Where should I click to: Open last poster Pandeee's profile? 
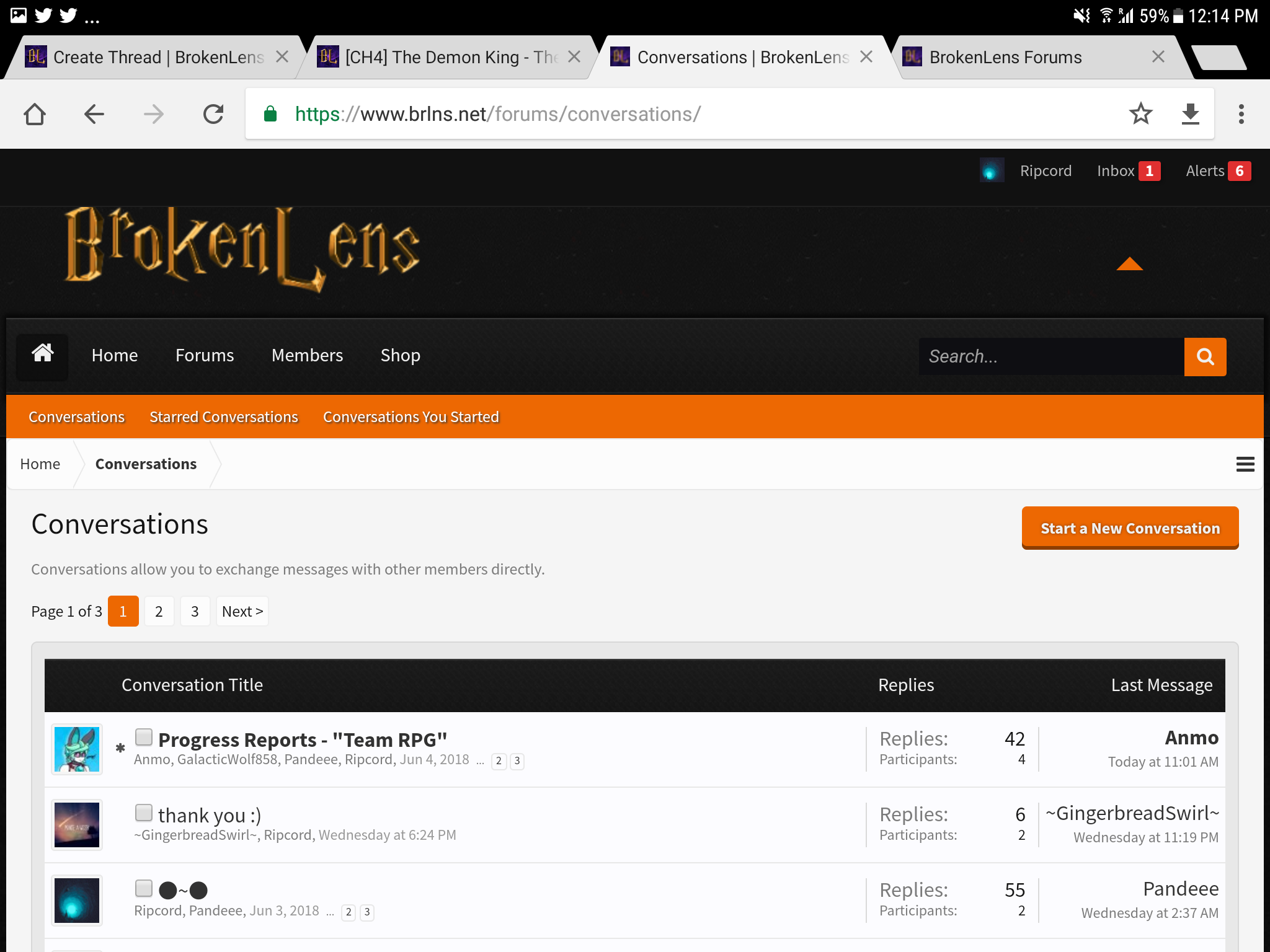tap(1181, 889)
